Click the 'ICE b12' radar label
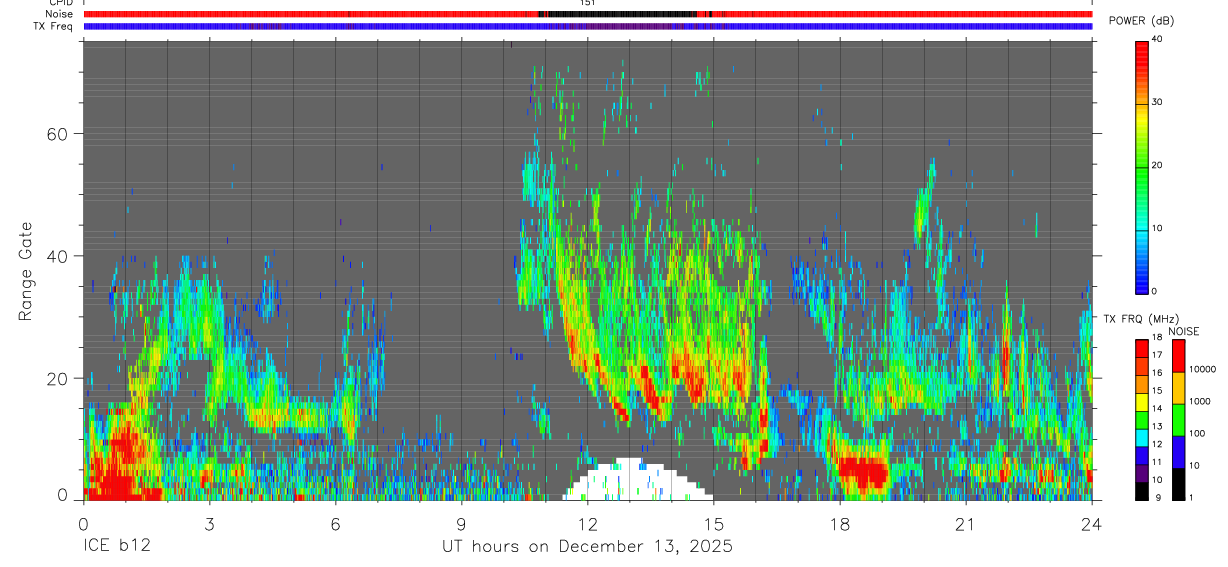The width and height of the screenshot is (1228, 567). (116, 547)
